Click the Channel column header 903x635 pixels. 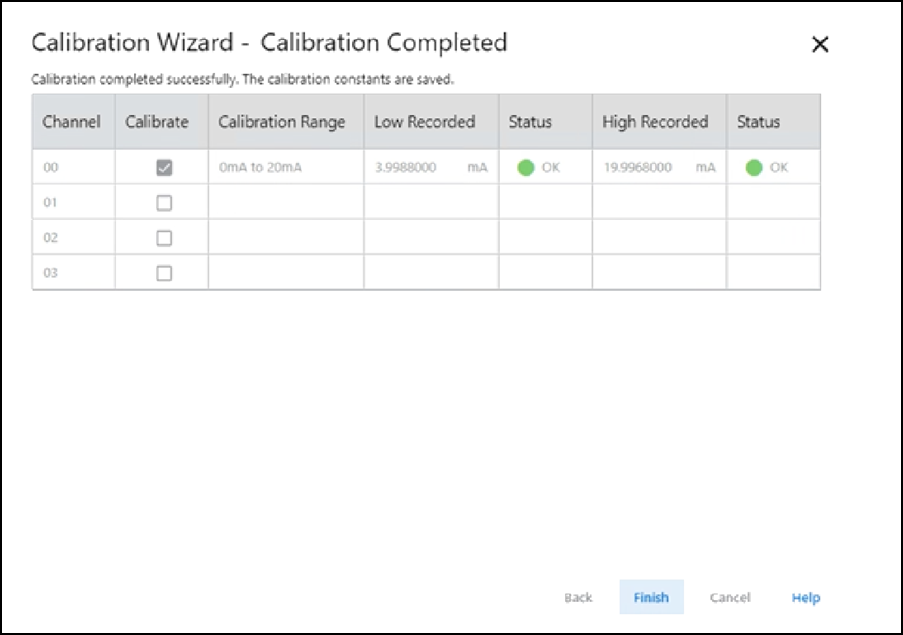(x=71, y=122)
